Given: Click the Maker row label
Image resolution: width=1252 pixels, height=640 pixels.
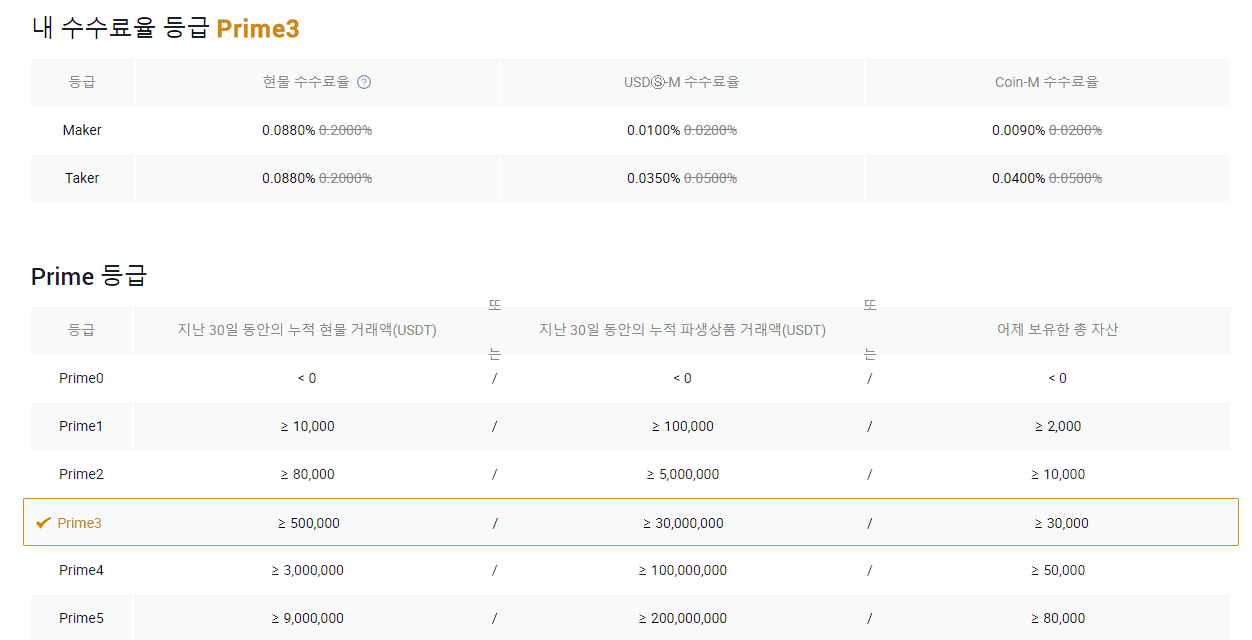Looking at the screenshot, I should pos(82,130).
